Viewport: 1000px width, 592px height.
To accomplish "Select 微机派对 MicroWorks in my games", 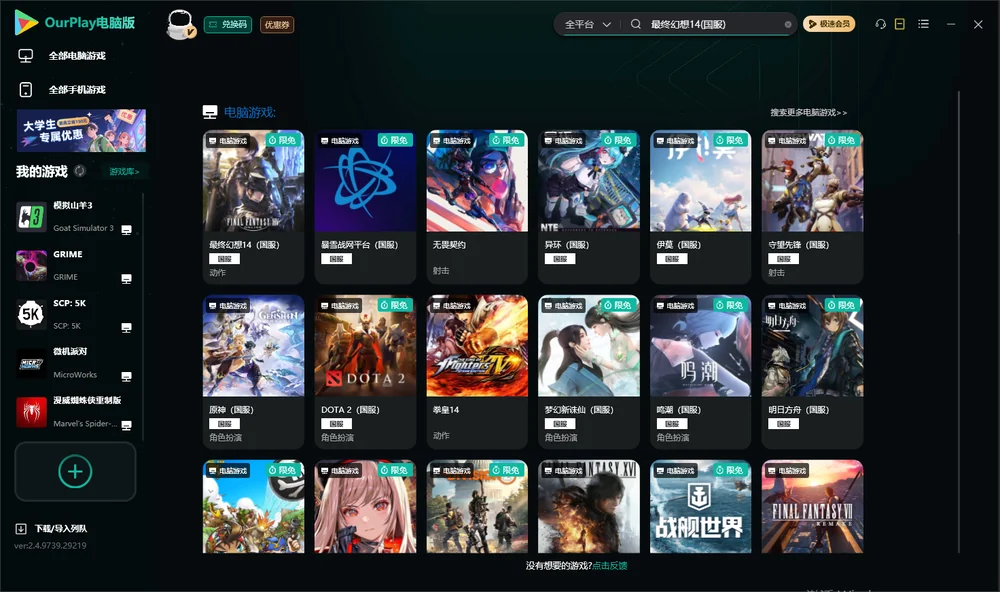I will 74,363.
